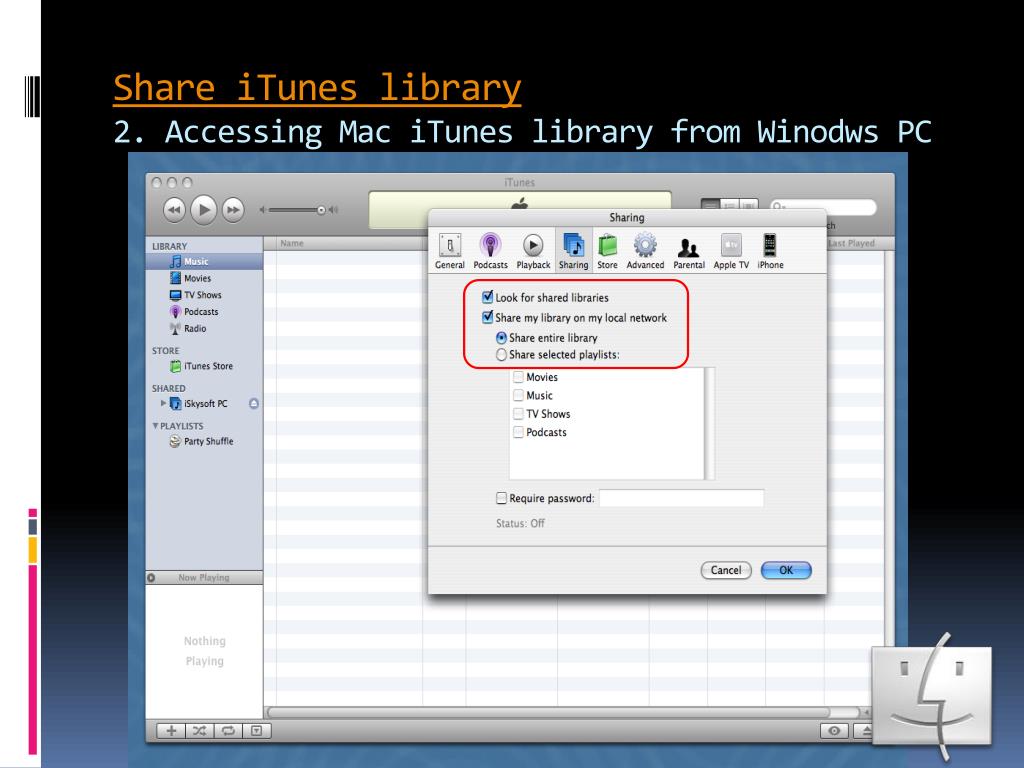This screenshot has height=768, width=1024.
Task: Toggle Look for shared libraries checkbox
Action: [x=487, y=297]
